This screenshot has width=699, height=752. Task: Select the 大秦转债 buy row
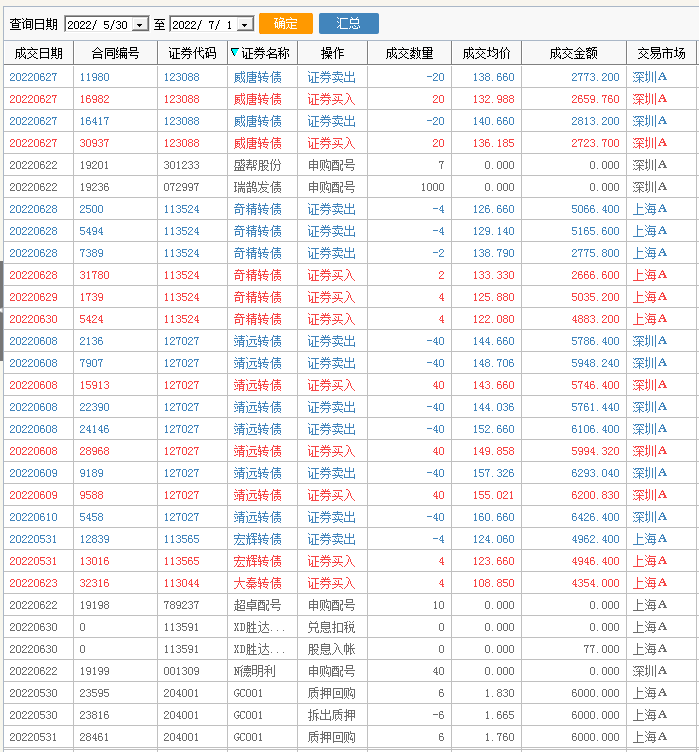coord(350,583)
